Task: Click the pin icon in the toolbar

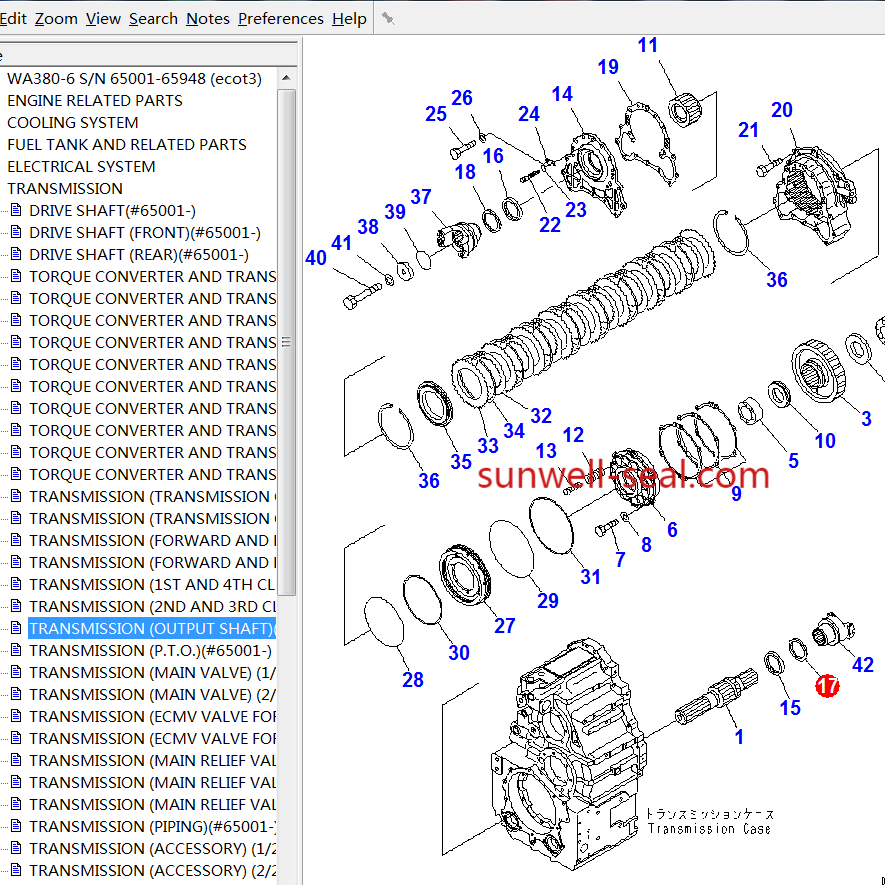Action: [x=388, y=18]
